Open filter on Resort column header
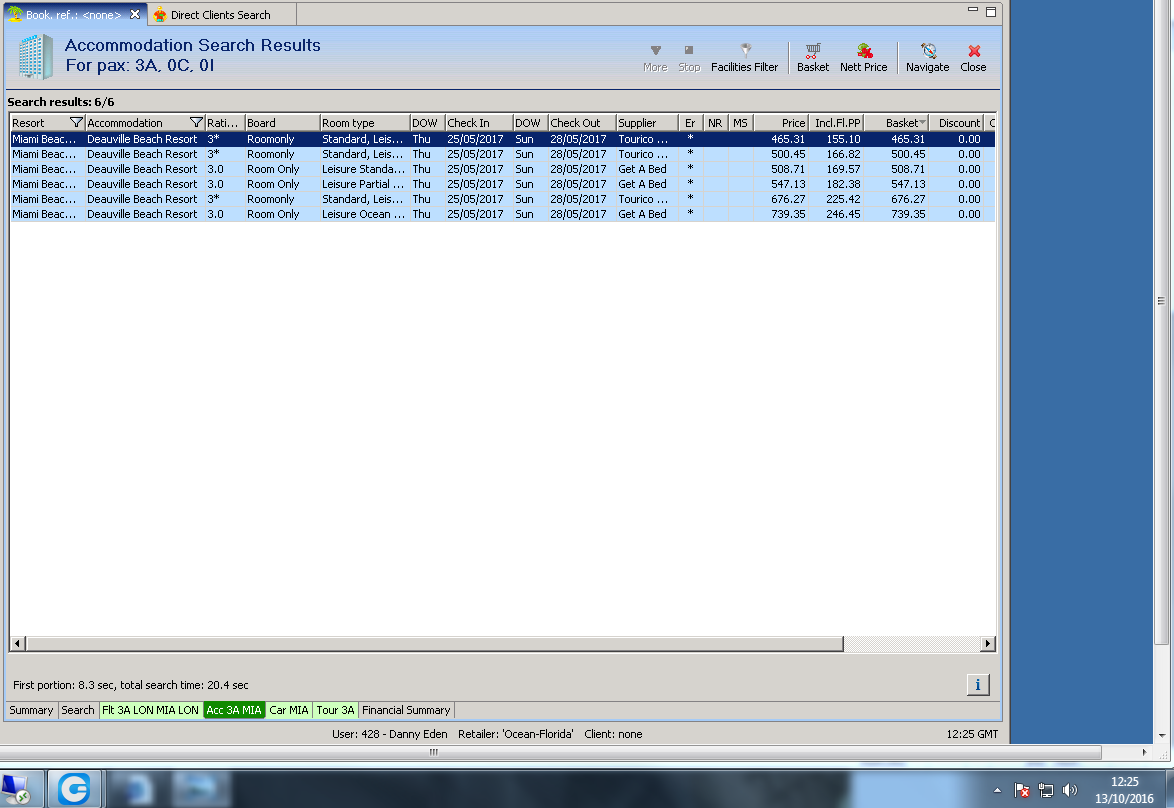Screen dimensions: 1174x808 click(76, 123)
